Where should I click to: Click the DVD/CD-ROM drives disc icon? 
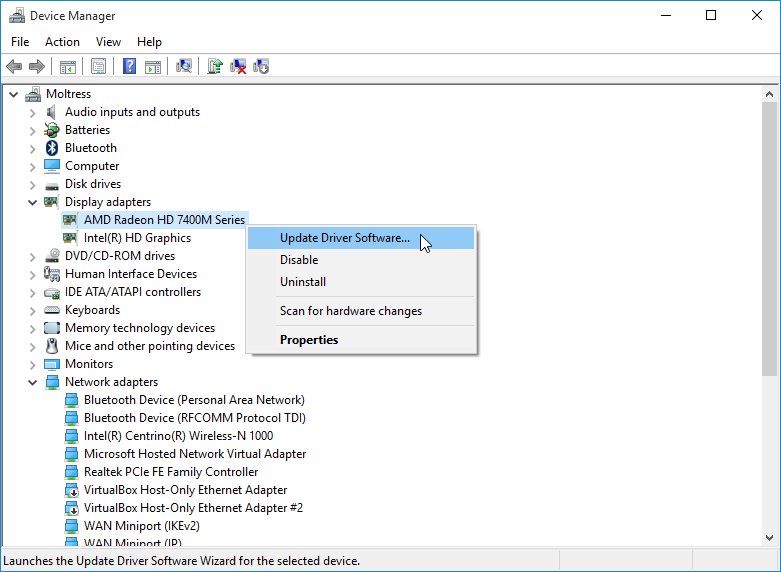(52, 256)
